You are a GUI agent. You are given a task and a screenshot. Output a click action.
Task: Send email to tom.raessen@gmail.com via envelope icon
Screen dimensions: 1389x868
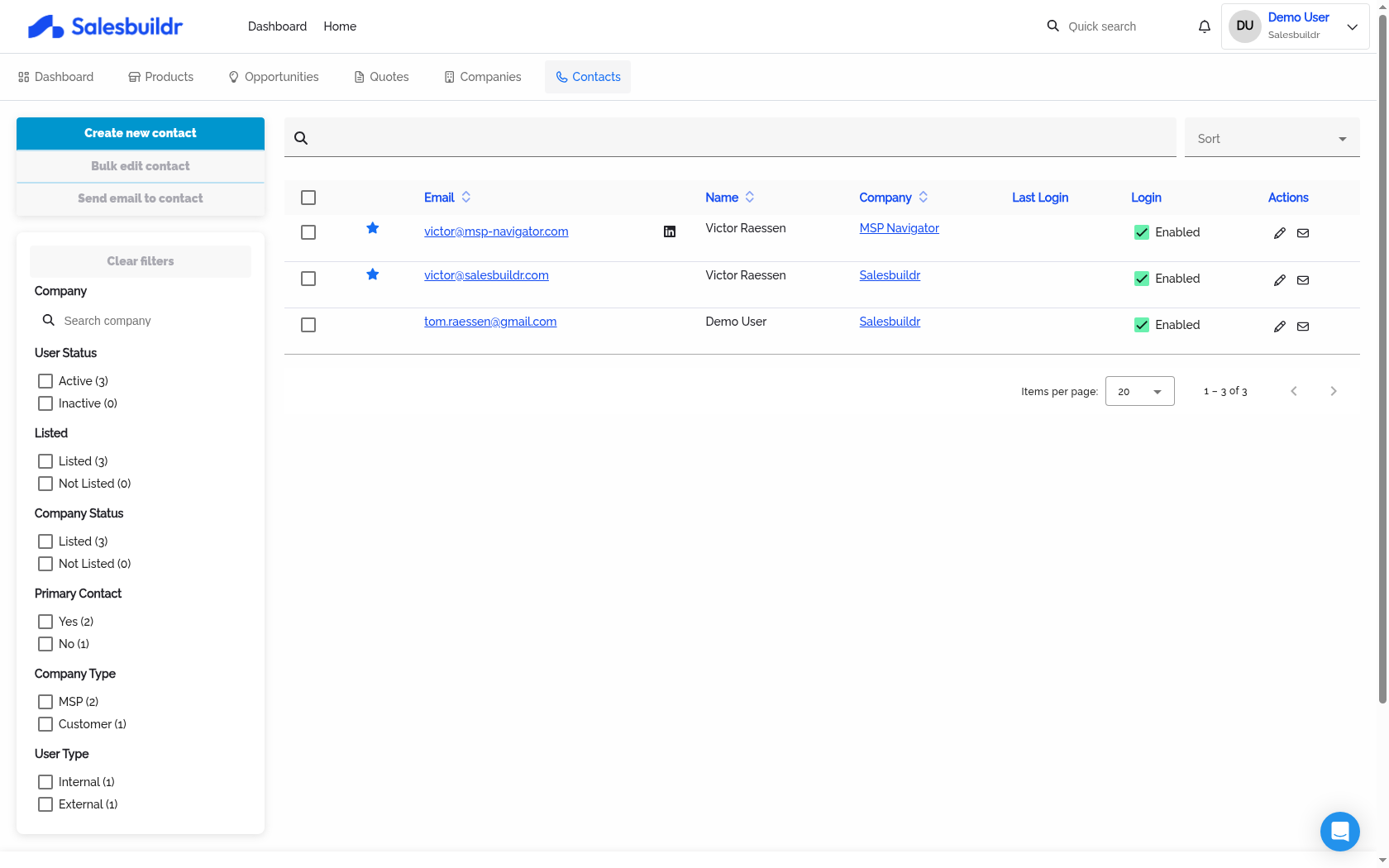coord(1303,327)
